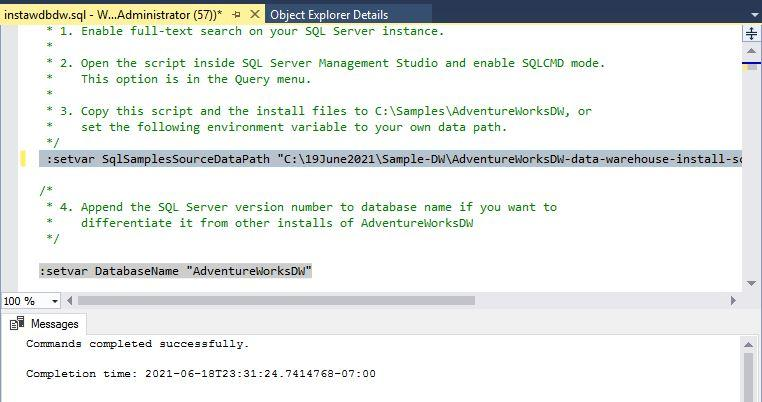The width and height of the screenshot is (762, 402).
Task: Click '4. Append the SQL Server version number' line
Action: coord(301,207)
